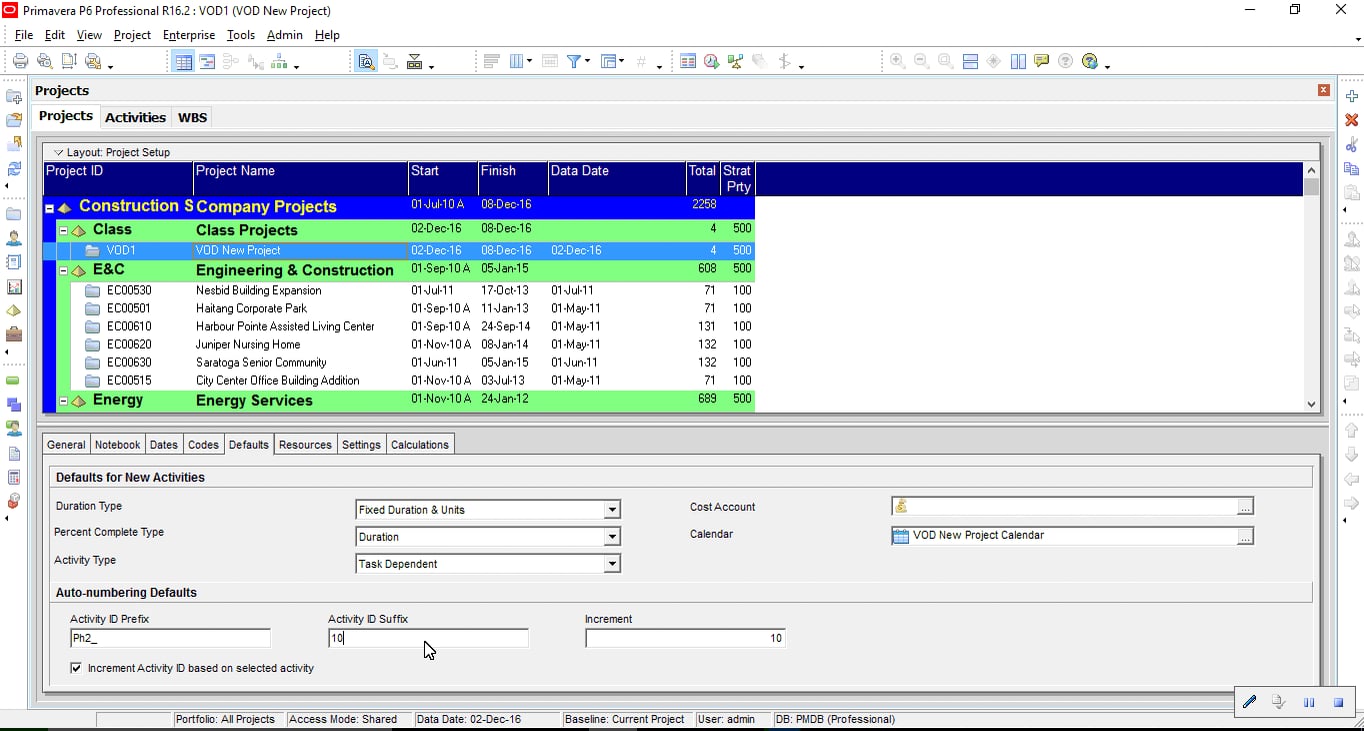Open the Tools menu

241,35
